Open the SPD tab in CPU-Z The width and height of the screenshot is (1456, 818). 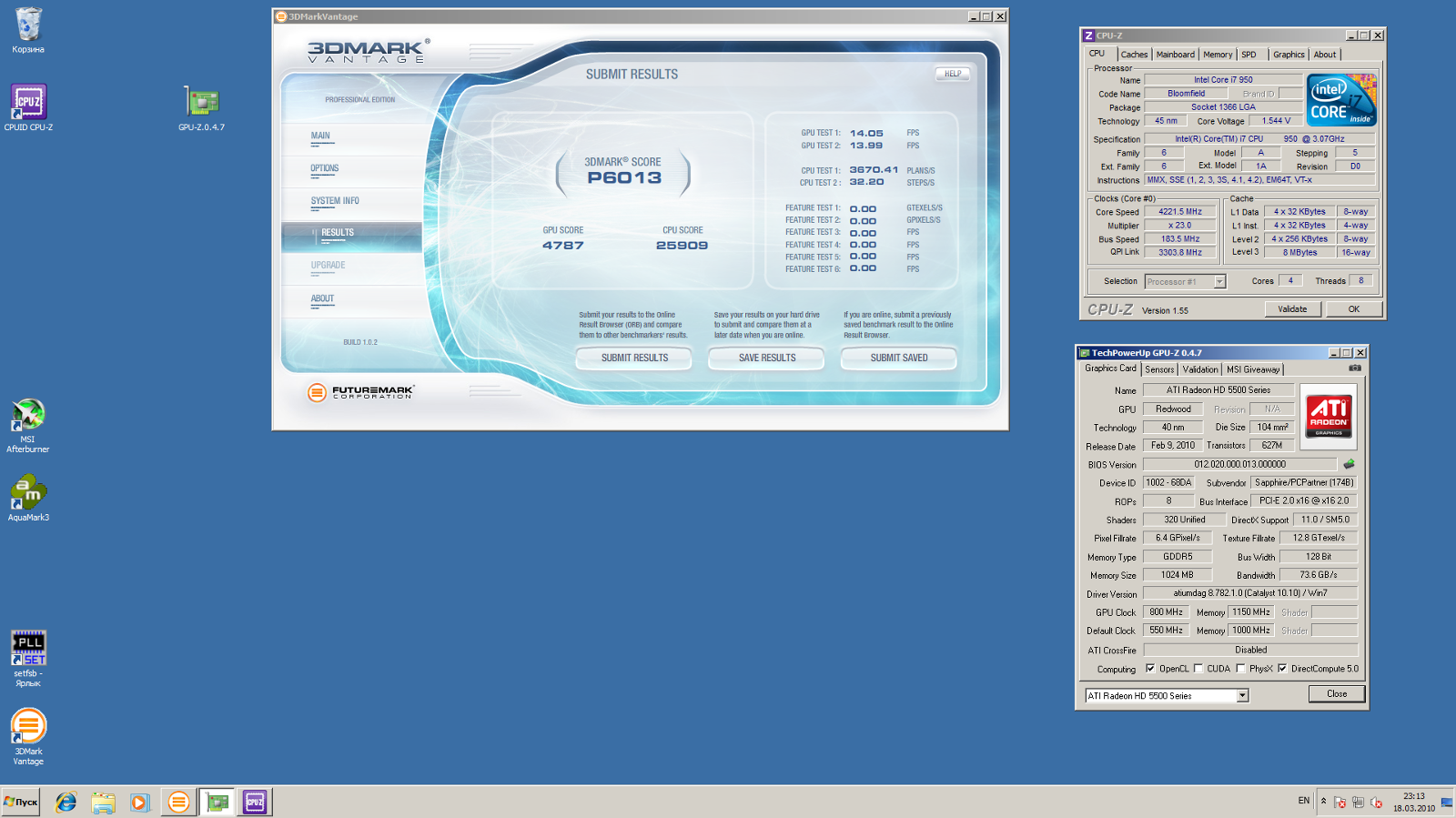pos(1249,55)
